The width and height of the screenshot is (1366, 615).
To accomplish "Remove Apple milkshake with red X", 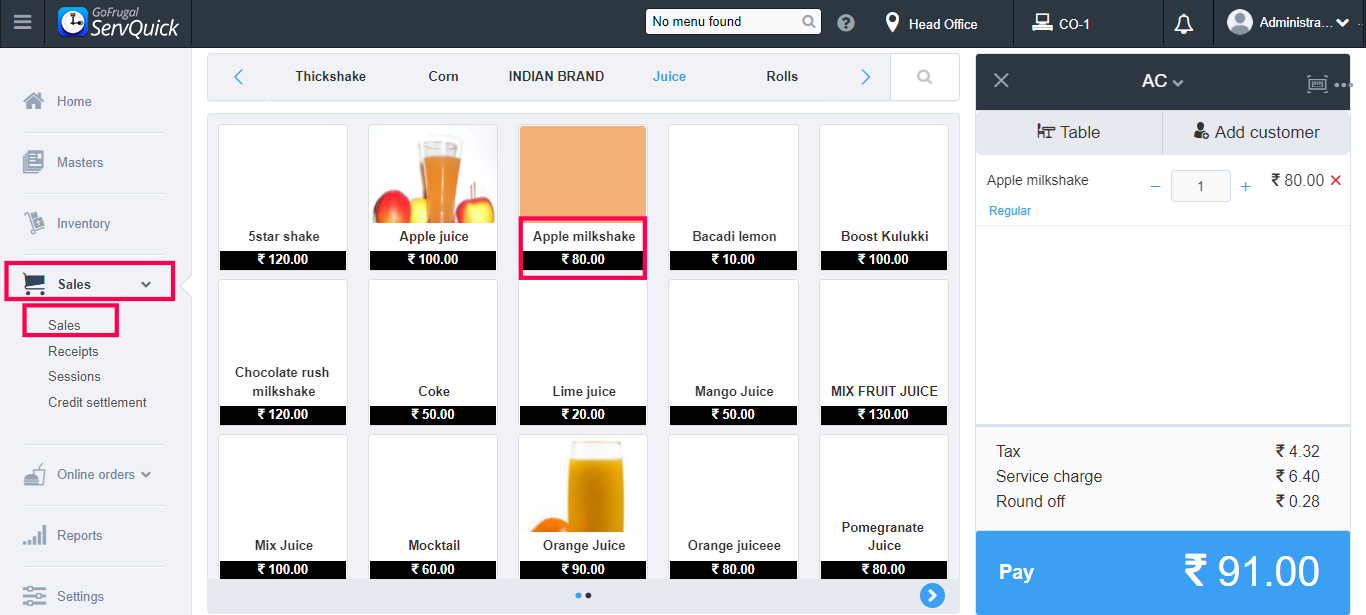I will (1336, 181).
